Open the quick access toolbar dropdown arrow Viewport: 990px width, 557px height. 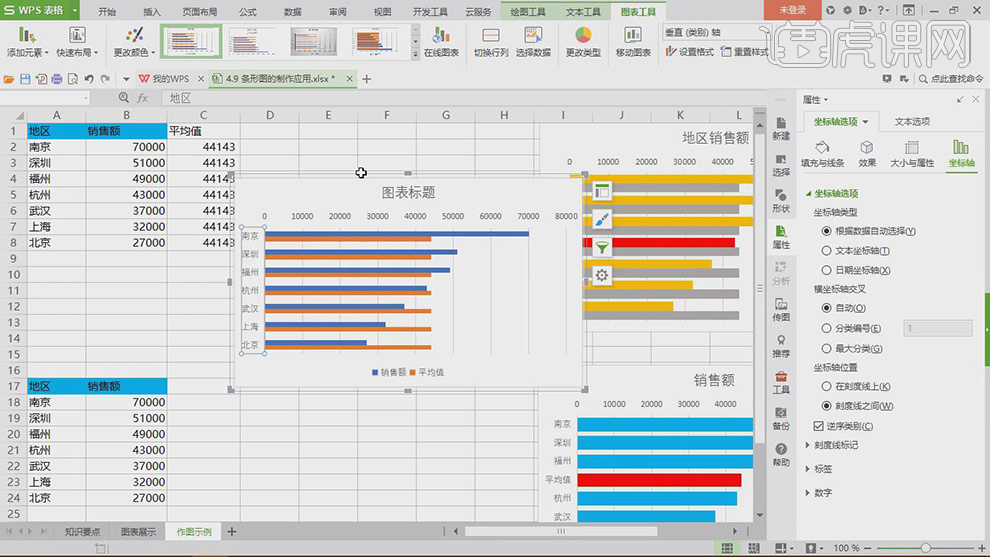pos(126,79)
